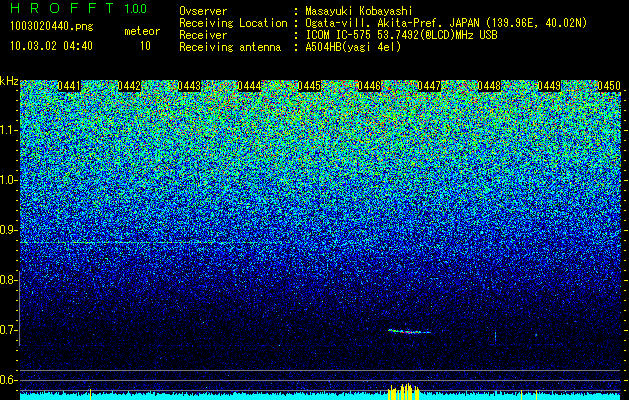Click the 0444 time marker

[249, 86]
